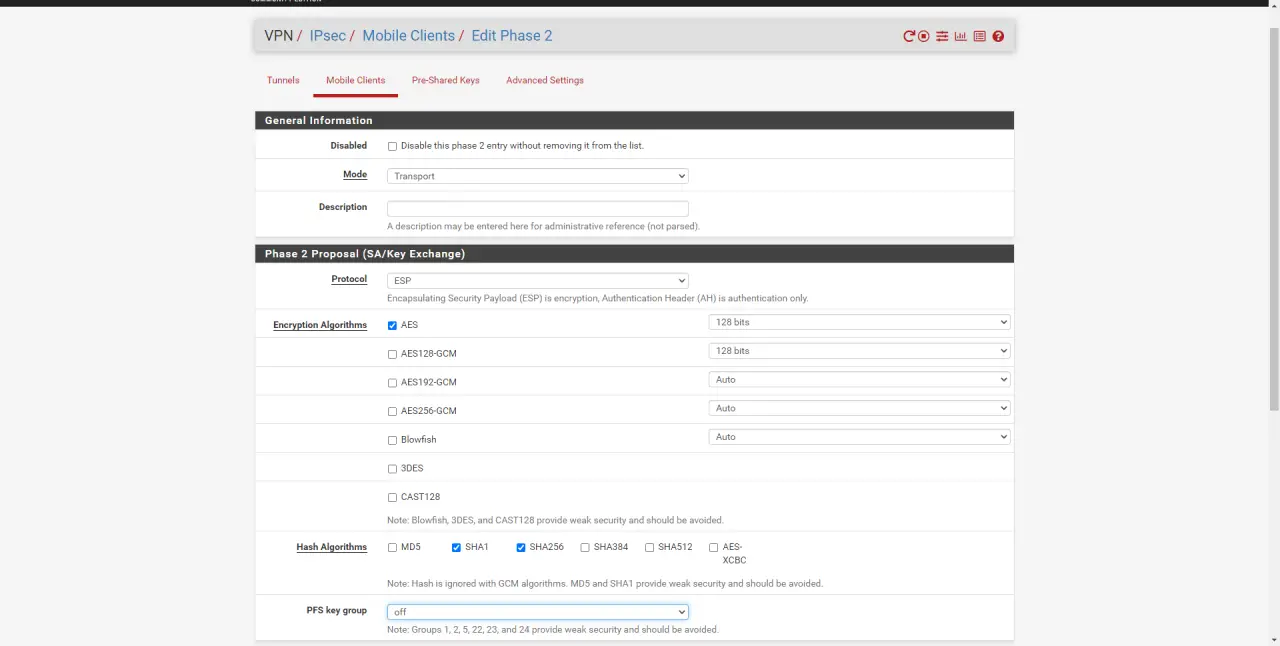This screenshot has height=646, width=1280.
Task: Open the related log entries icon
Action: coord(979,36)
